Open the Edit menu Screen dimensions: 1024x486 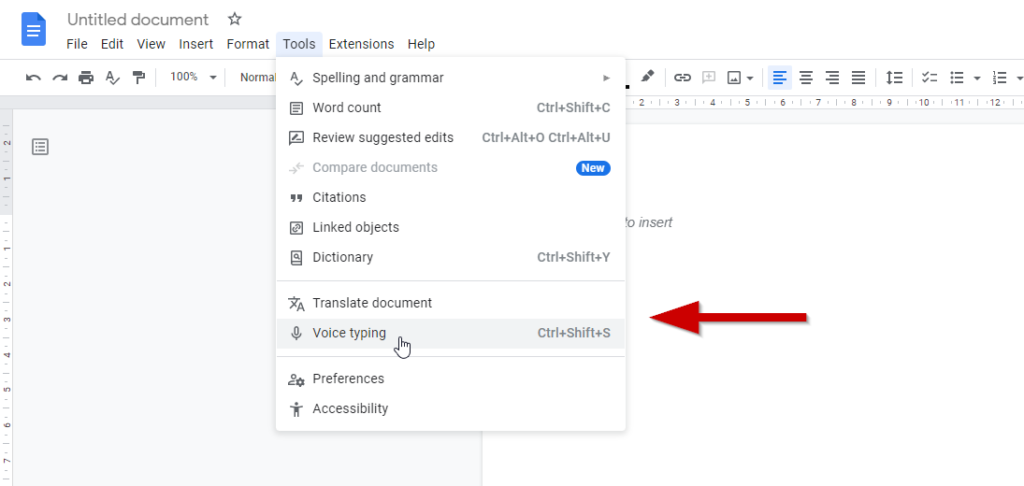(112, 44)
